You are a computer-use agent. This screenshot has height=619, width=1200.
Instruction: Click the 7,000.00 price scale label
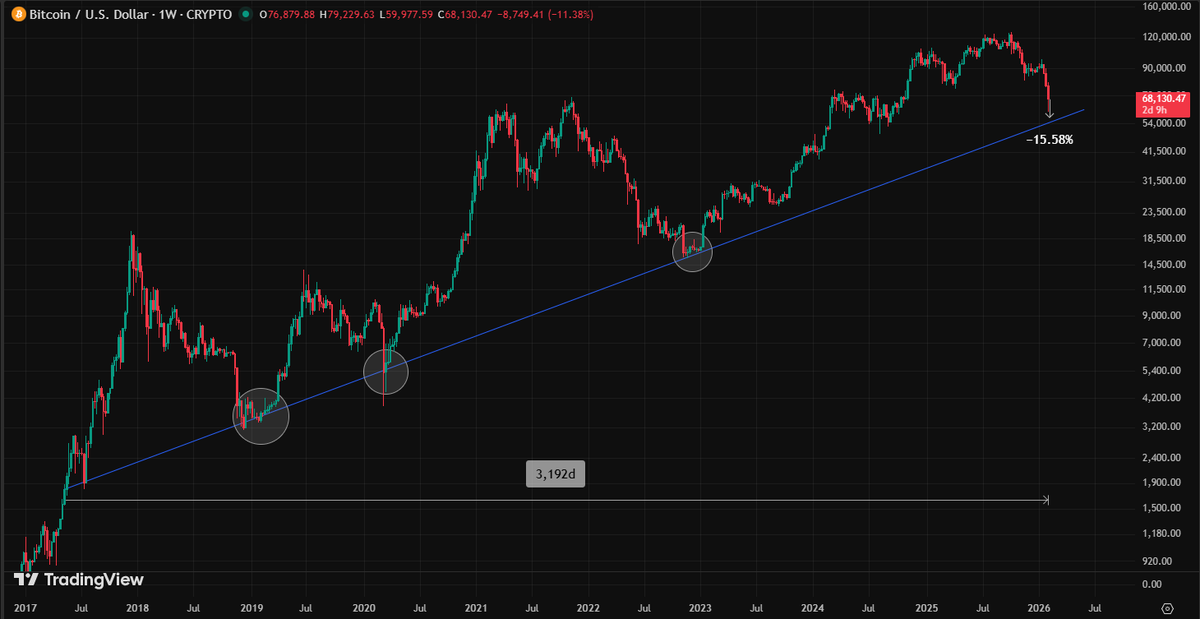point(1159,343)
